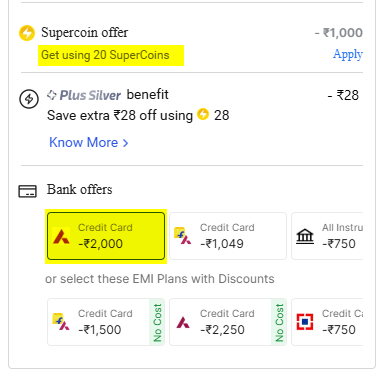This screenshot has height=382, width=381.
Task: Click the Plus Silver benefit bolt icon
Action: (29, 99)
